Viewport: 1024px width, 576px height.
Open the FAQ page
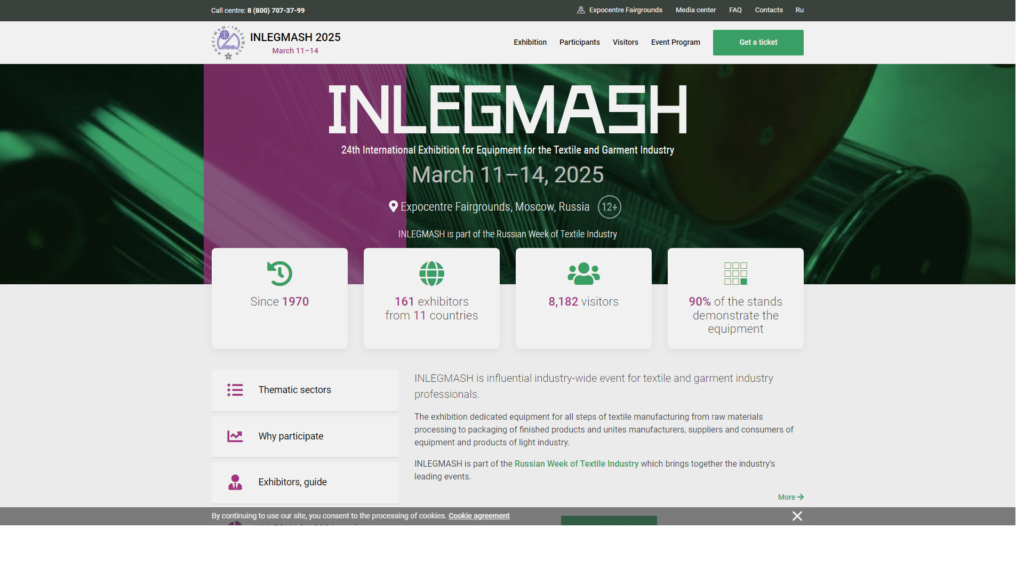click(x=735, y=10)
